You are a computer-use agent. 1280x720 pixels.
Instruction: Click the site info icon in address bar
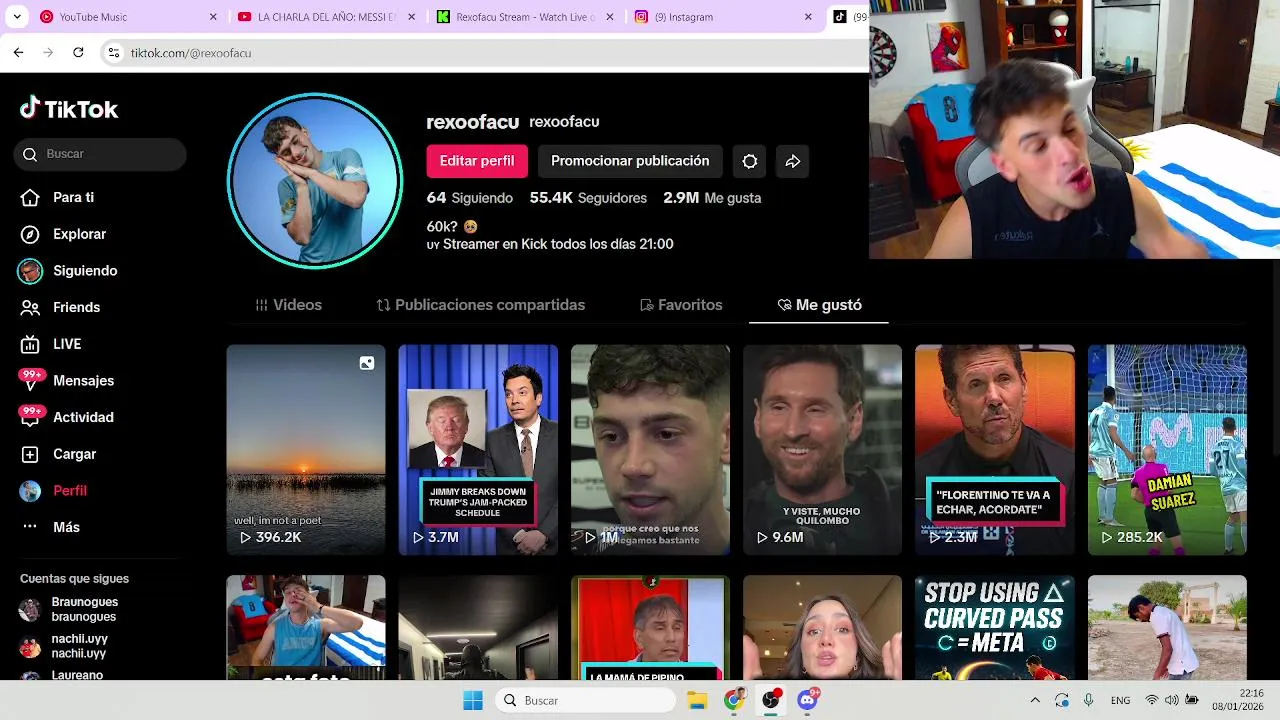tap(114, 53)
